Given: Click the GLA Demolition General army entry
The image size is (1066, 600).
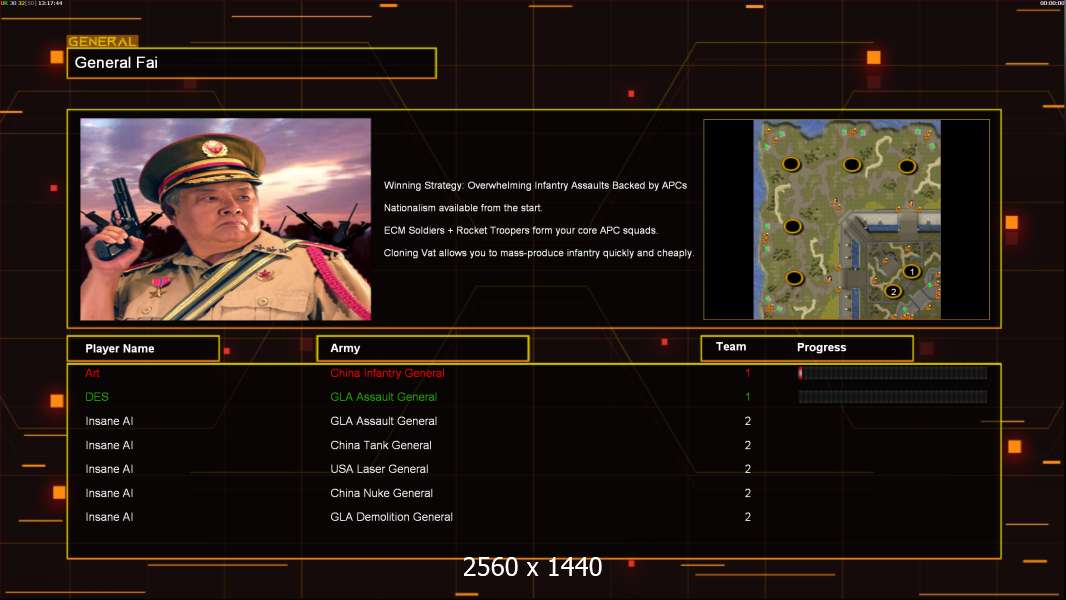Looking at the screenshot, I should tap(391, 517).
